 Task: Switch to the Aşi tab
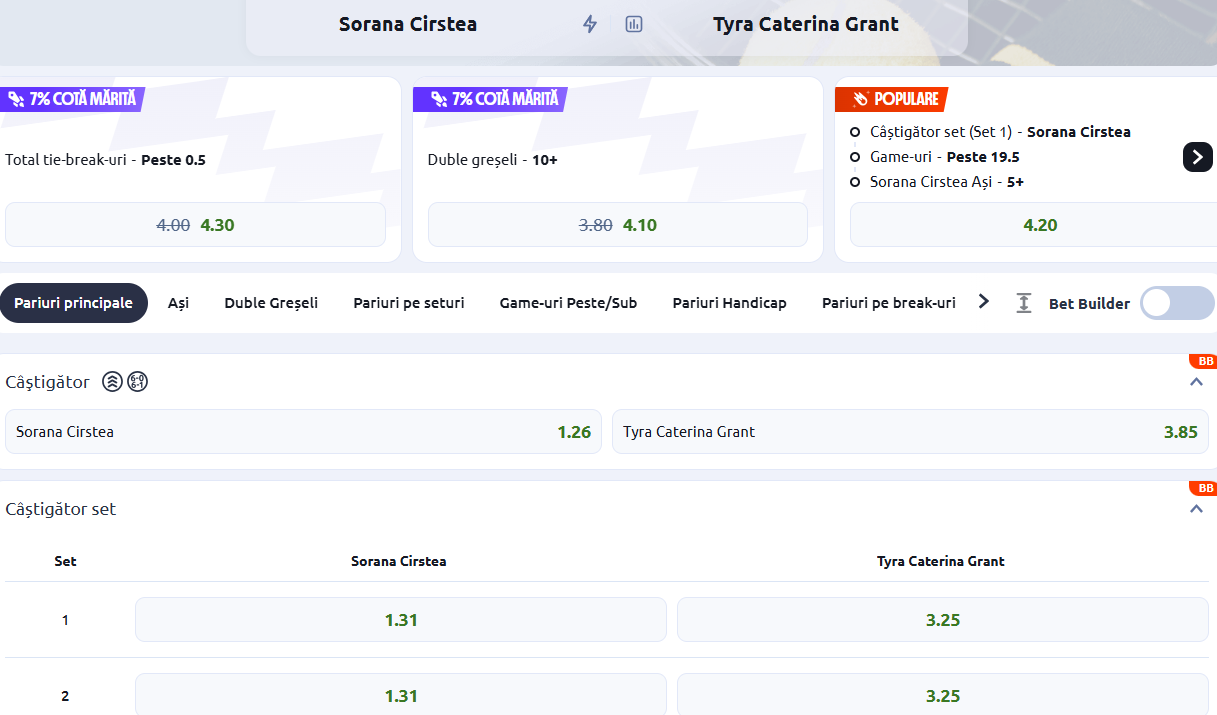pos(179,302)
